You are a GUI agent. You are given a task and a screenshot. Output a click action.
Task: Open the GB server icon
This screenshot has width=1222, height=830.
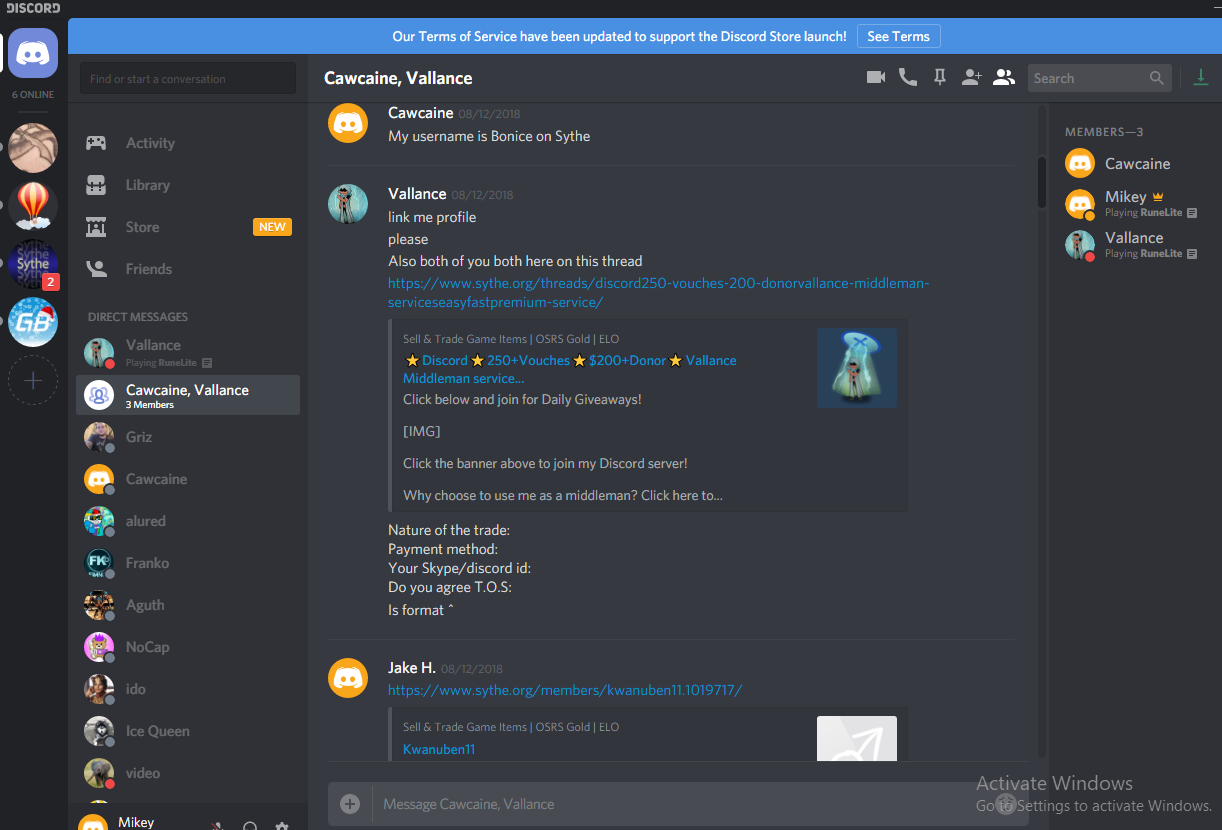pos(33,322)
